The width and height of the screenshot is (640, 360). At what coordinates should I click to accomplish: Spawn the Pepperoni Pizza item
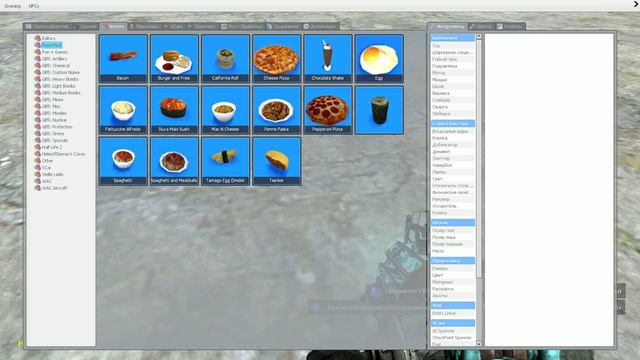[328, 110]
